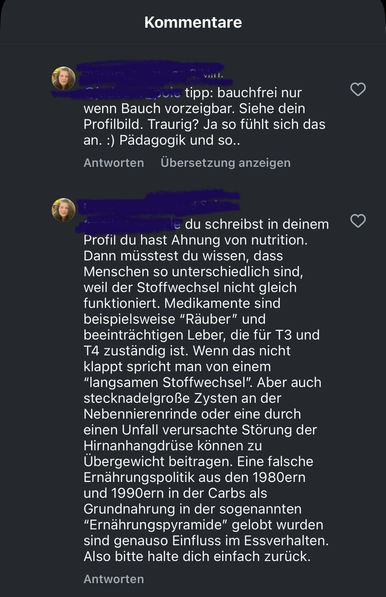
Task: Like the long comment about Stoffwechsel
Action: coord(358,221)
